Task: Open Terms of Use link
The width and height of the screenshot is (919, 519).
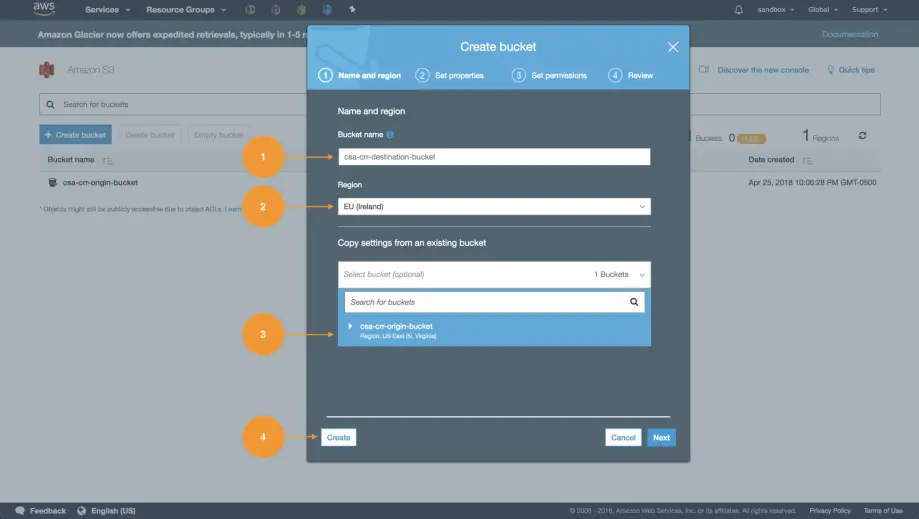Action: pos(883,511)
